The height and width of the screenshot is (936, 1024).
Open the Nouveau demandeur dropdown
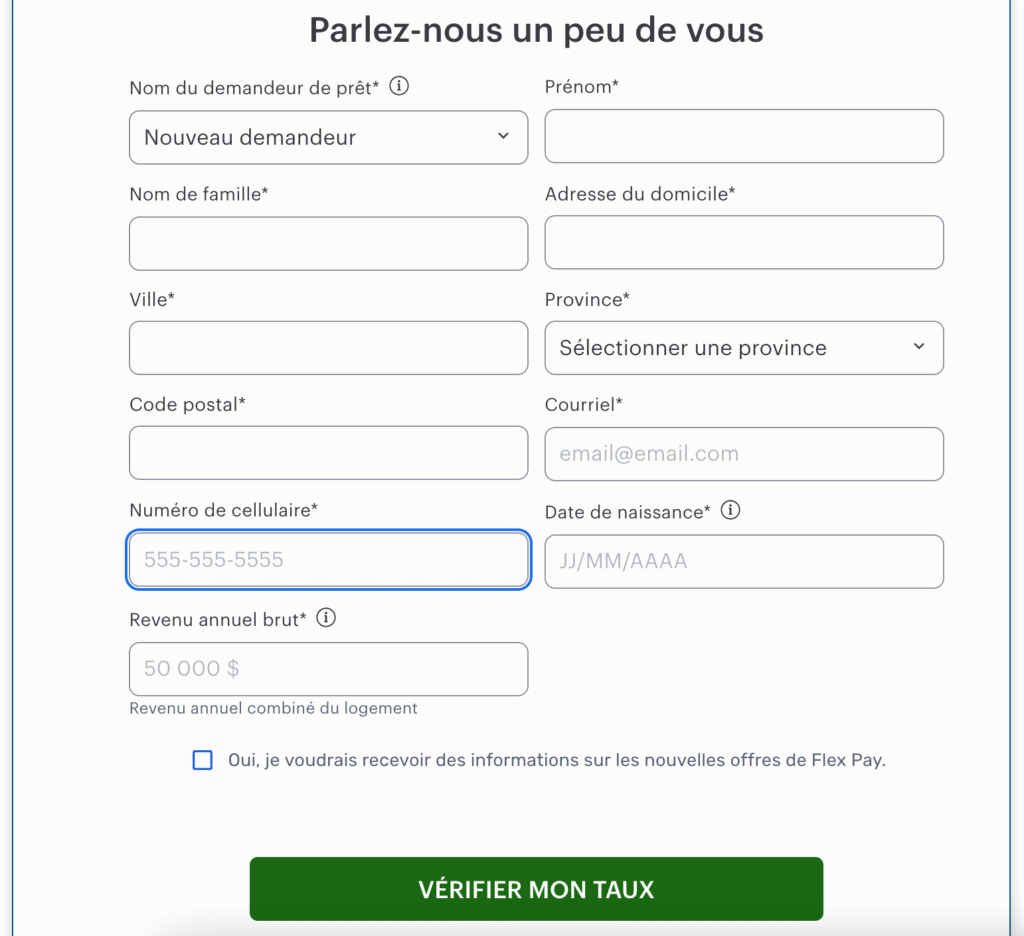328,137
